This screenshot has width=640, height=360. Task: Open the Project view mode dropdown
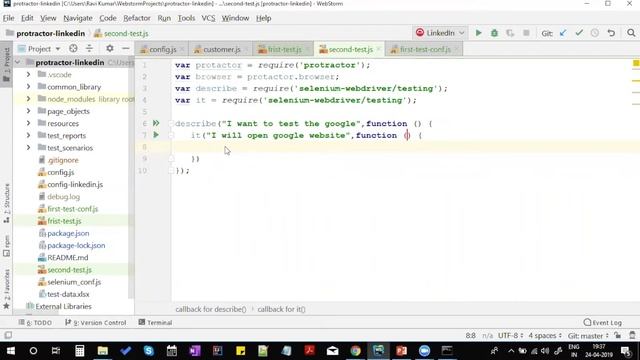tap(39, 49)
